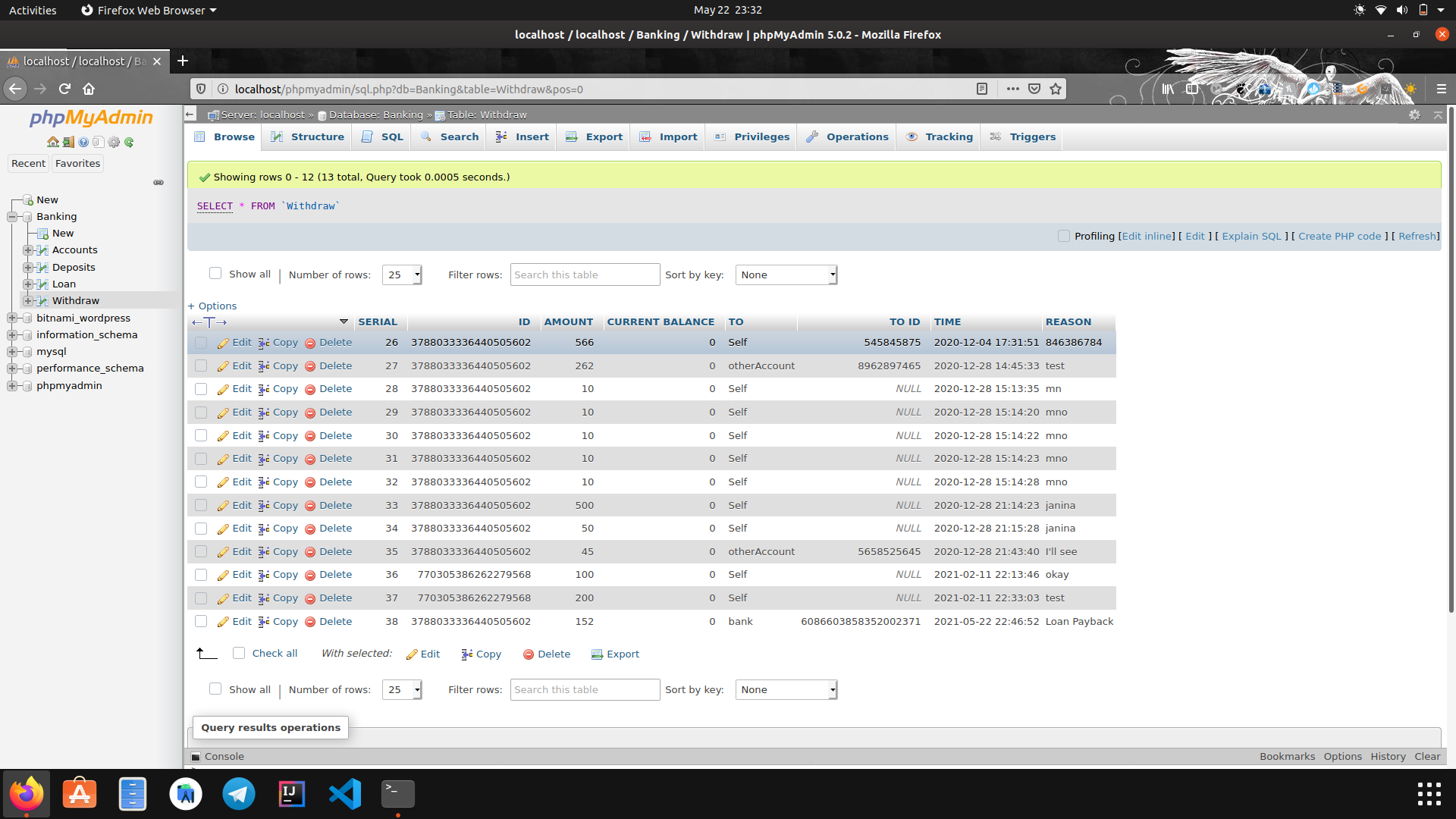Open page settings gear icon
The height and width of the screenshot is (819, 1456).
pos(1414,115)
